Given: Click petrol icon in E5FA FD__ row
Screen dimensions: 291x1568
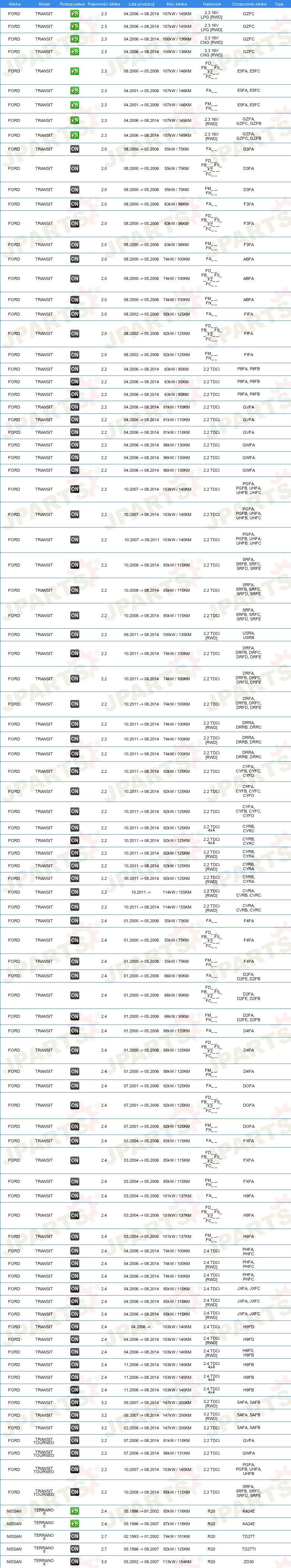Looking at the screenshot, I should click(x=74, y=71).
